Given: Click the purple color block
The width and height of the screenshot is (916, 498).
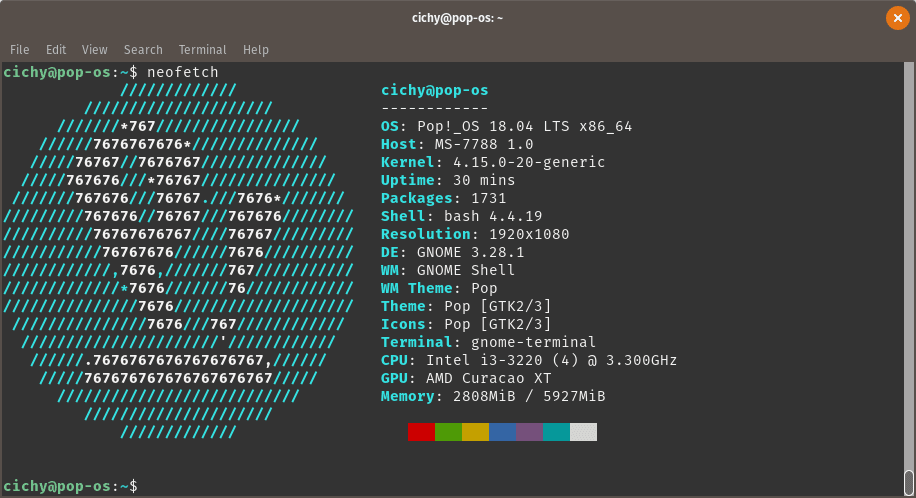Looking at the screenshot, I should coord(530,432).
